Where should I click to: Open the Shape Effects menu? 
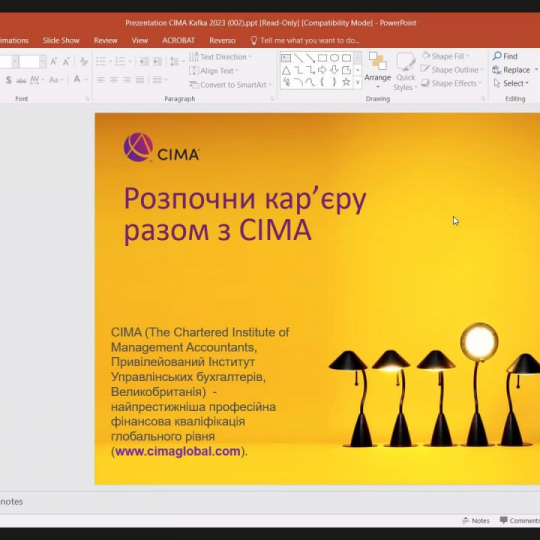pos(451,83)
